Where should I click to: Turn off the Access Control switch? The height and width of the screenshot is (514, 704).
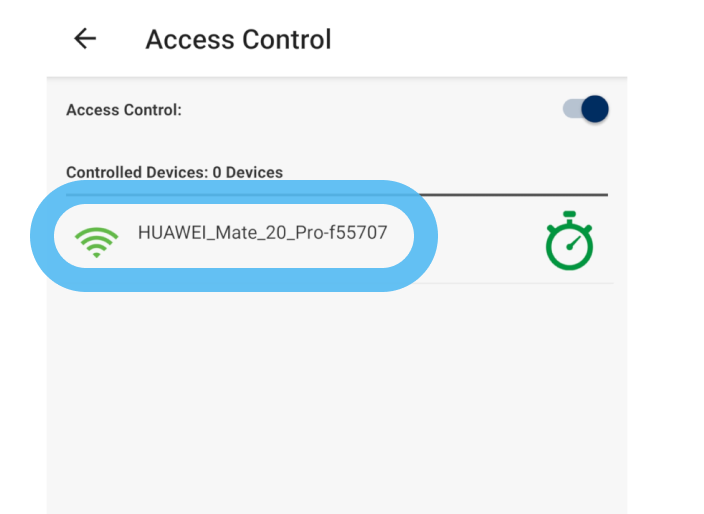(586, 109)
